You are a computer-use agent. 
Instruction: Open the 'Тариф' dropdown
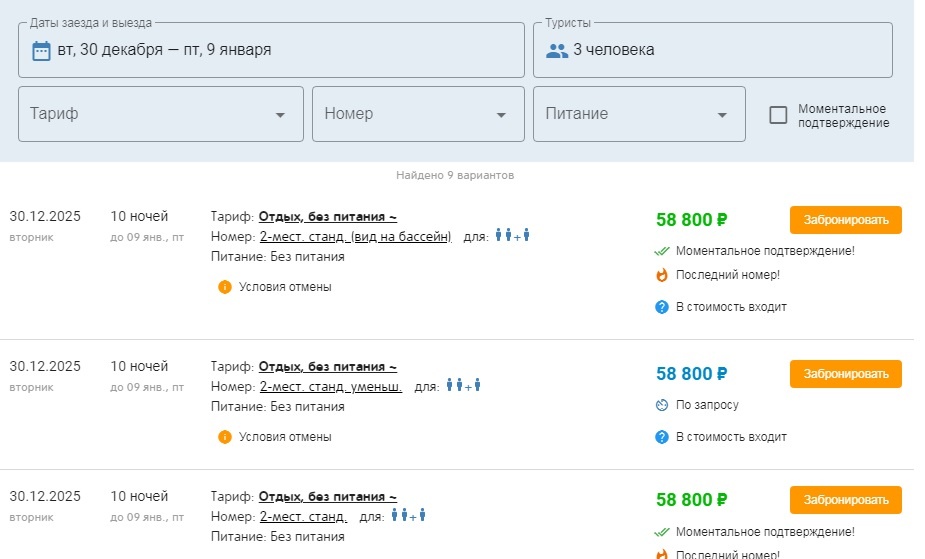click(161, 114)
